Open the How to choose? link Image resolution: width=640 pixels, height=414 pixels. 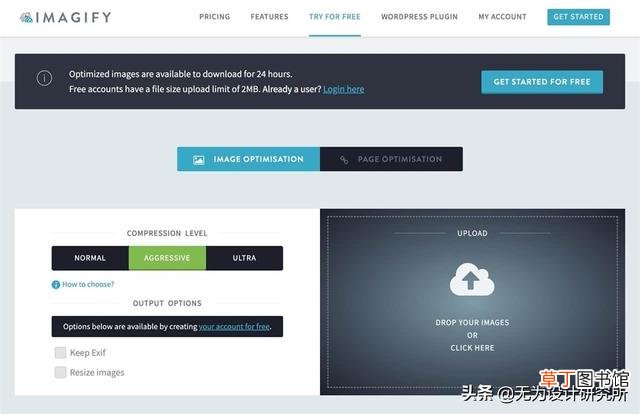88,284
